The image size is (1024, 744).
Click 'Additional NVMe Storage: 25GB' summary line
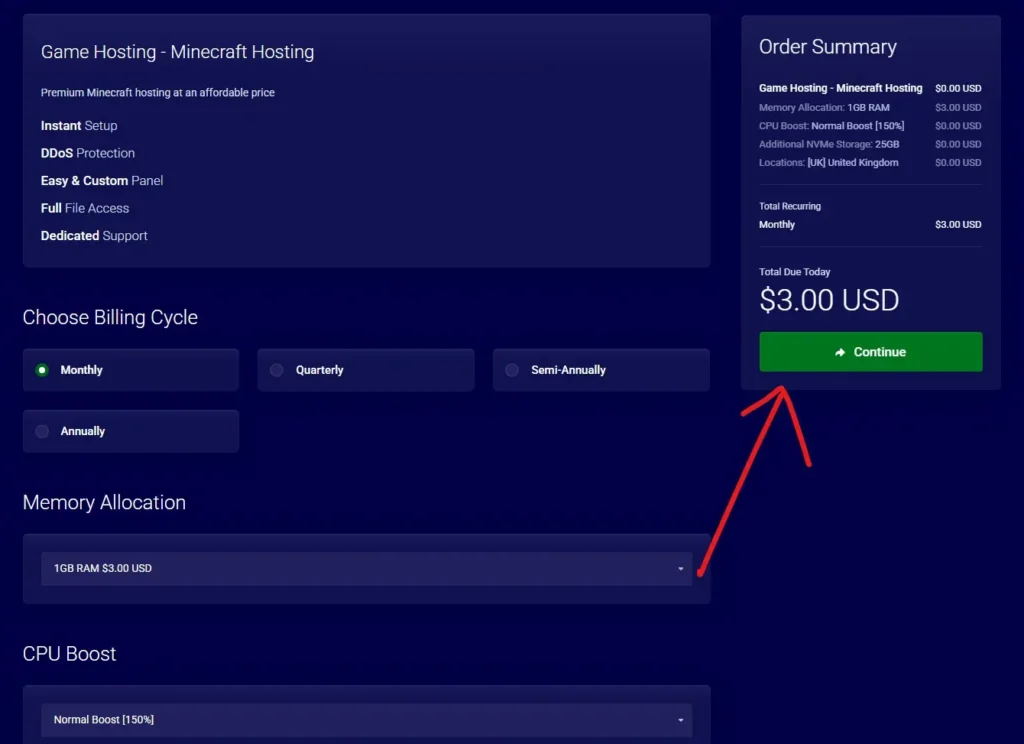pos(870,144)
